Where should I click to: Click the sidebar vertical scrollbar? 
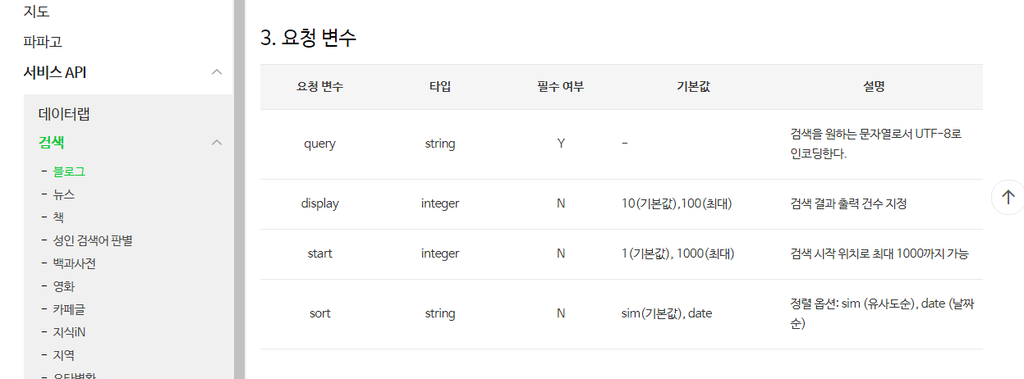point(239,190)
